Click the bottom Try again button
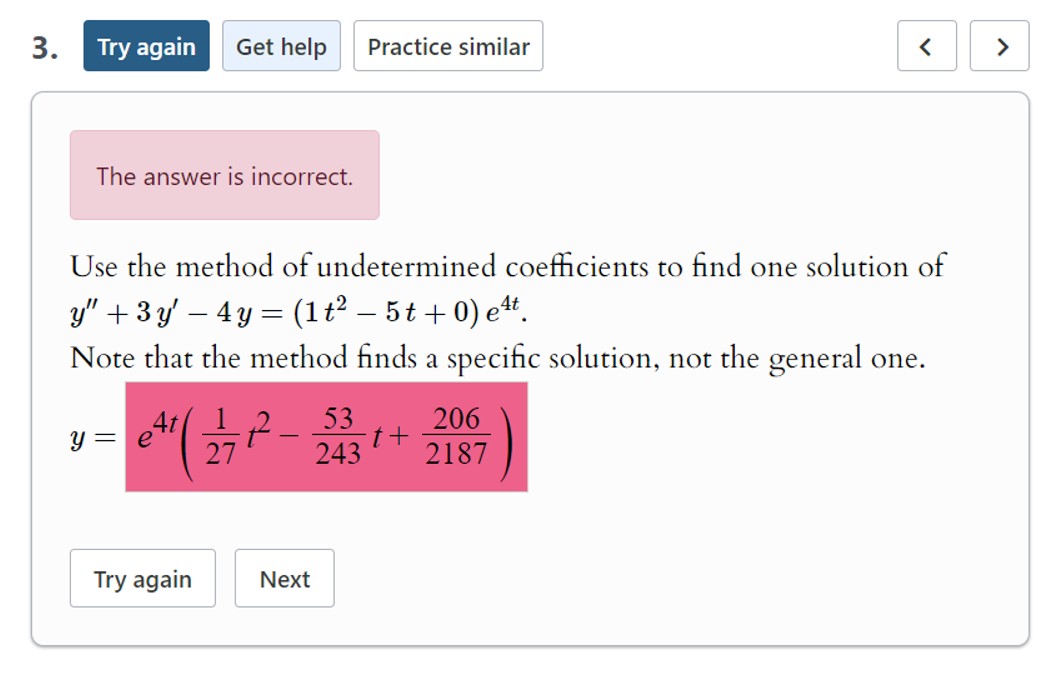 (142, 579)
